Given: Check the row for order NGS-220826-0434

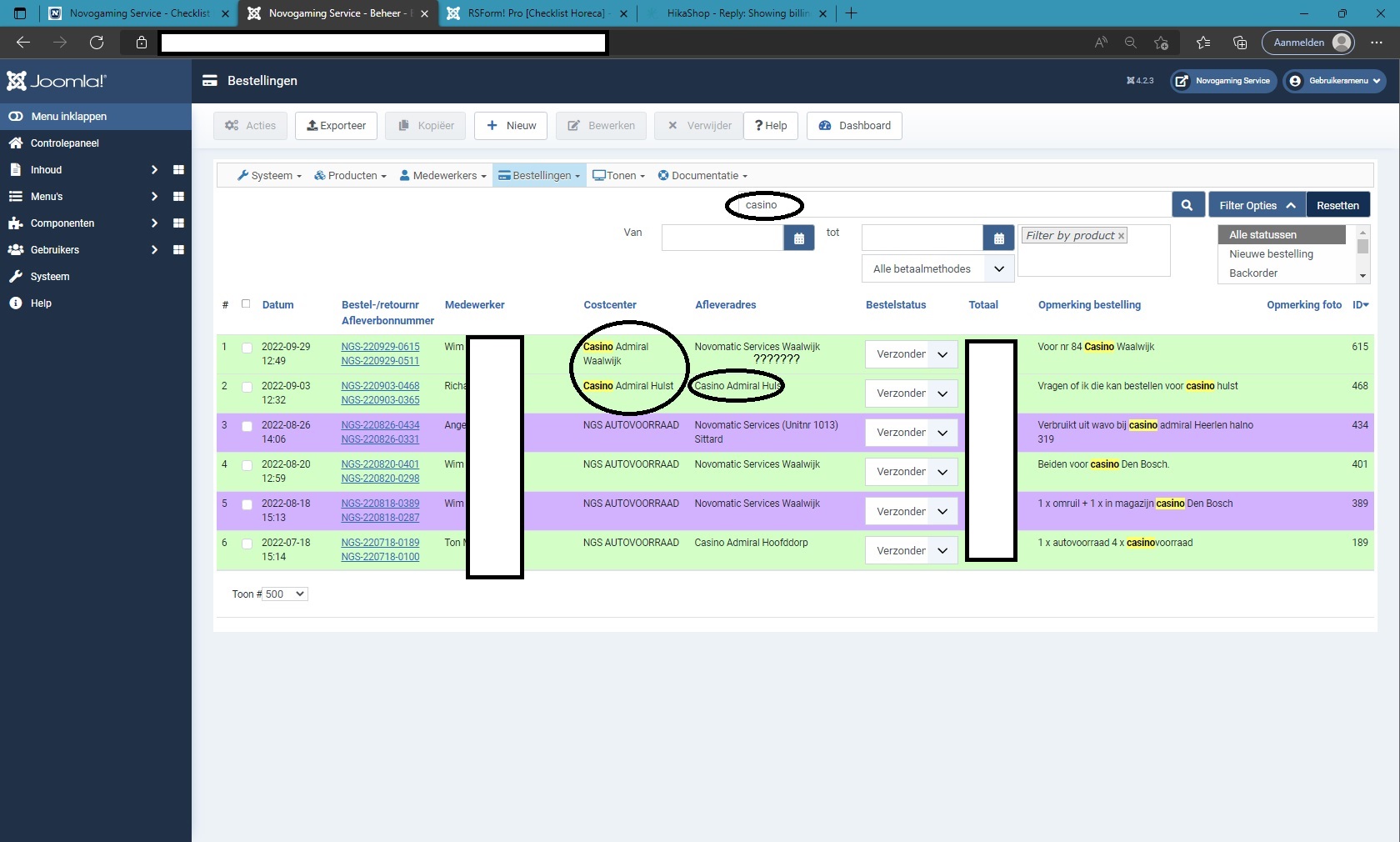Looking at the screenshot, I should tap(247, 426).
